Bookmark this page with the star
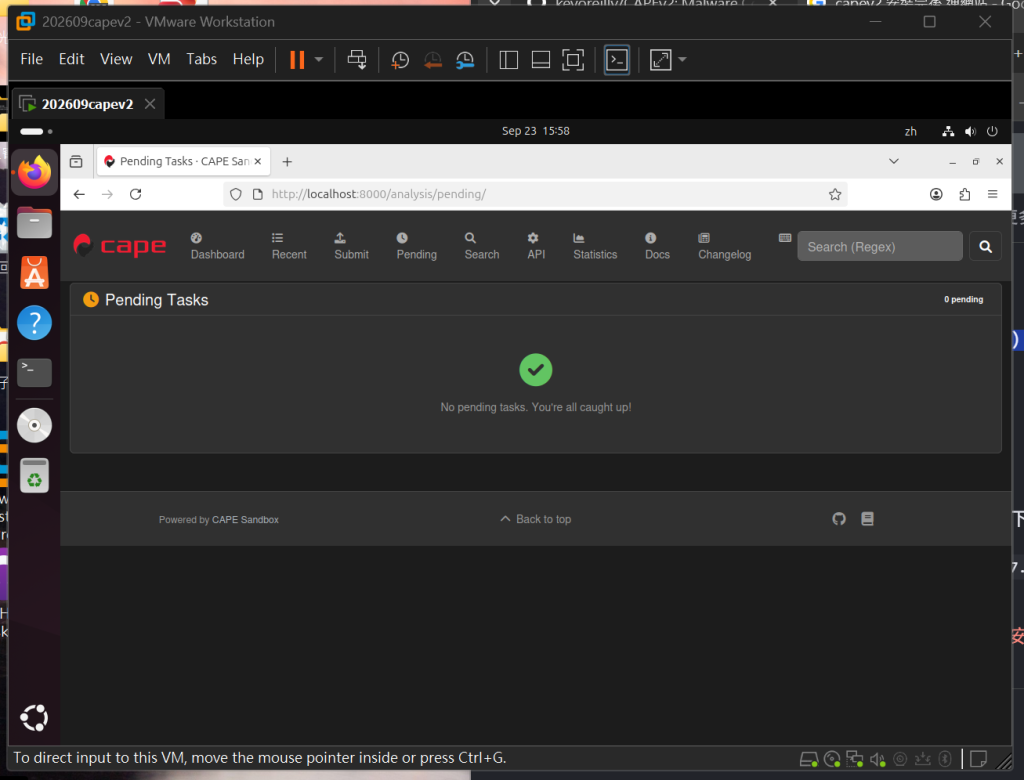This screenshot has height=780, width=1024. pyautogui.click(x=835, y=194)
